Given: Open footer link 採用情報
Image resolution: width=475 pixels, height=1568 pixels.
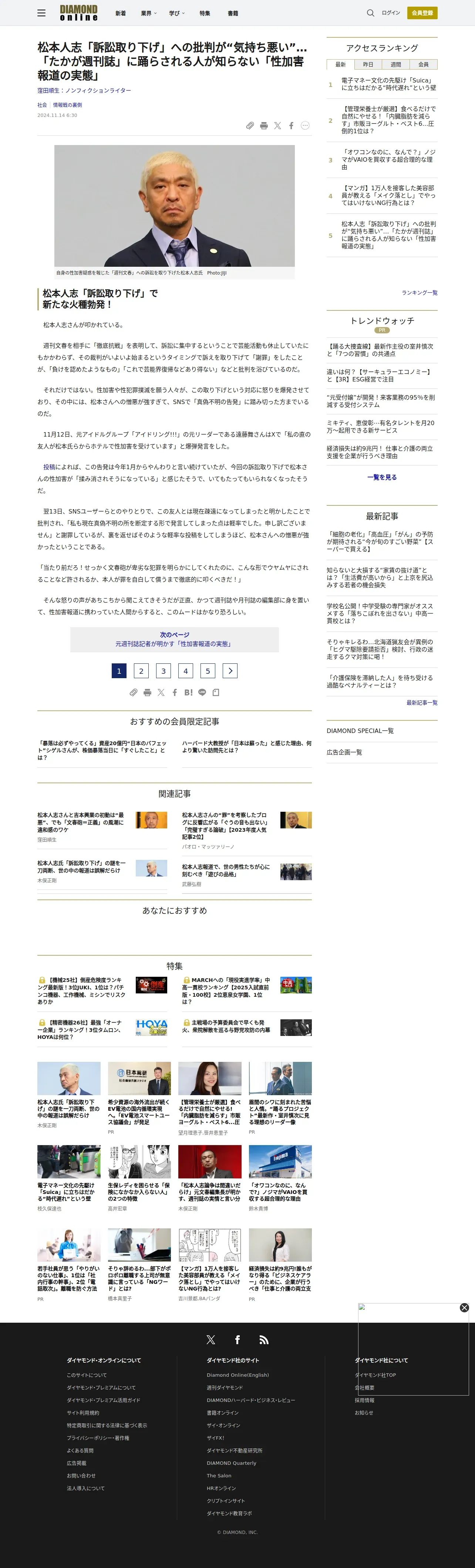Looking at the screenshot, I should click(x=364, y=1400).
